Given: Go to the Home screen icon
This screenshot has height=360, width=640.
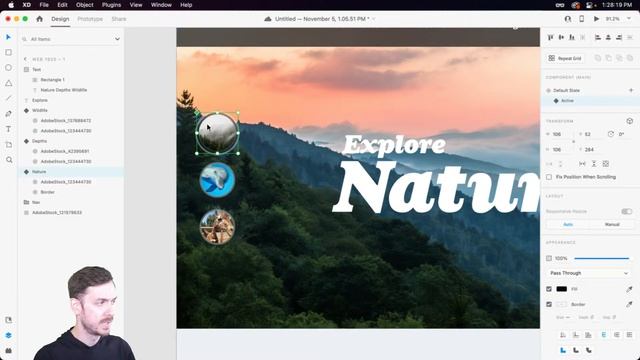Looking at the screenshot, I should (40, 19).
